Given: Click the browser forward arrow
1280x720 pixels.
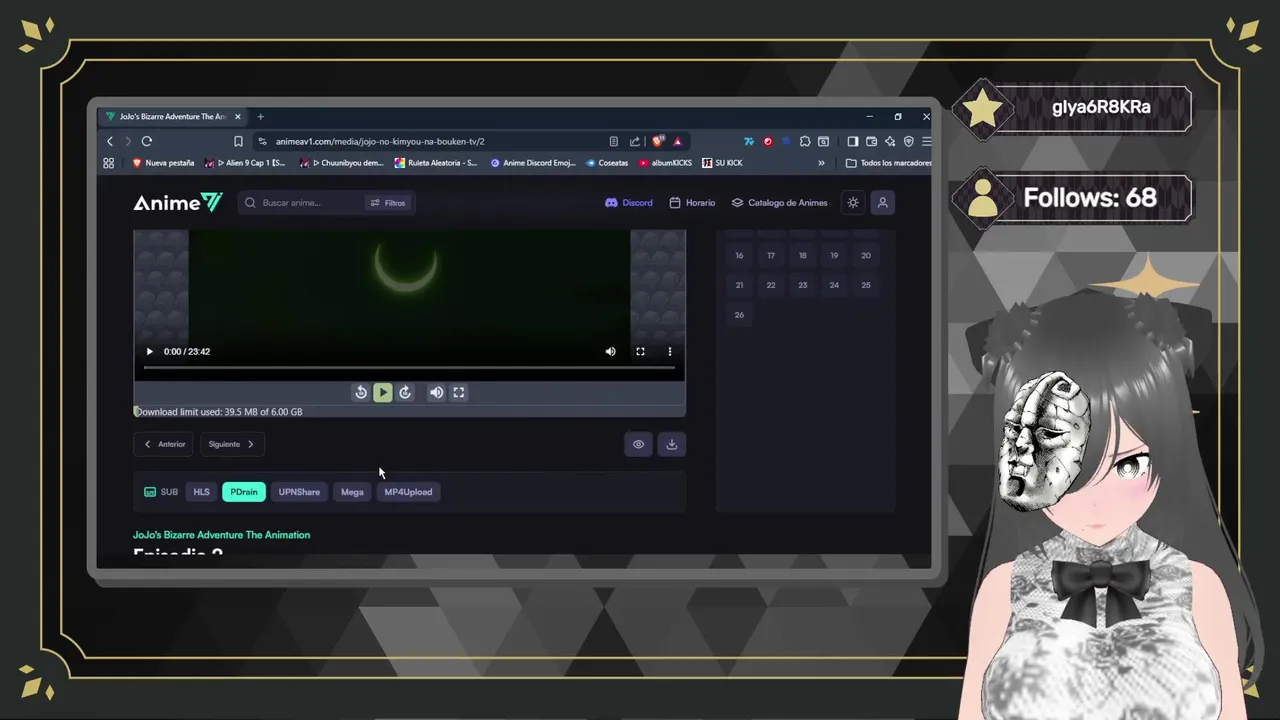Looking at the screenshot, I should pos(127,141).
